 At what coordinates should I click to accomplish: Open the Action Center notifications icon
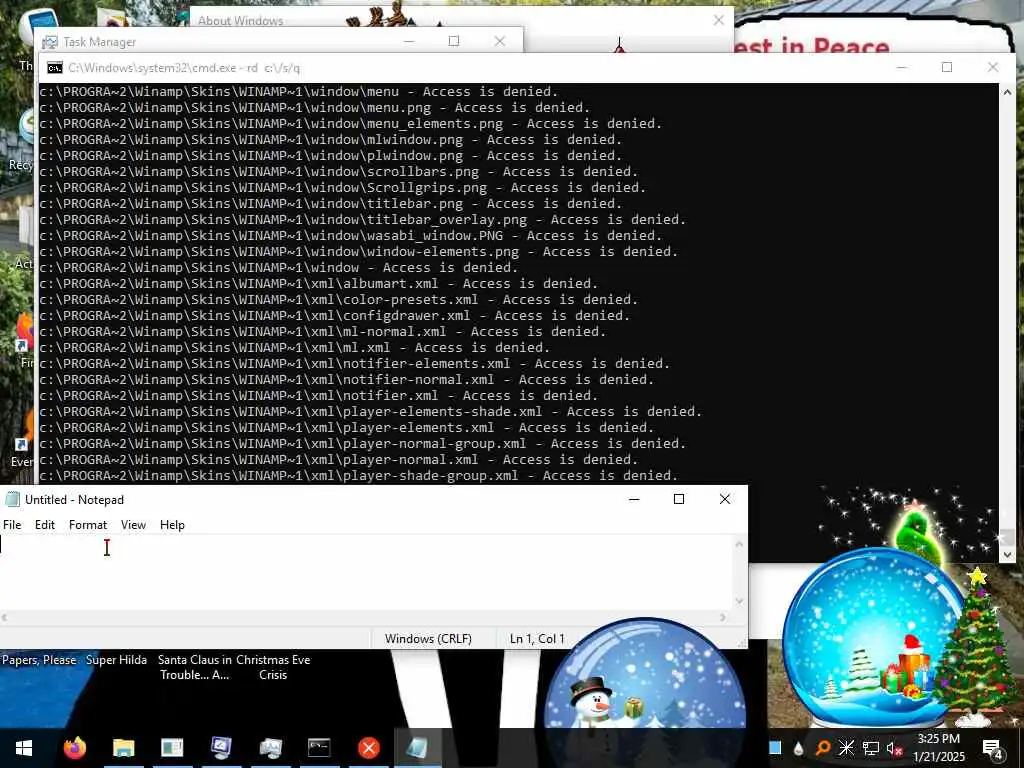point(992,749)
